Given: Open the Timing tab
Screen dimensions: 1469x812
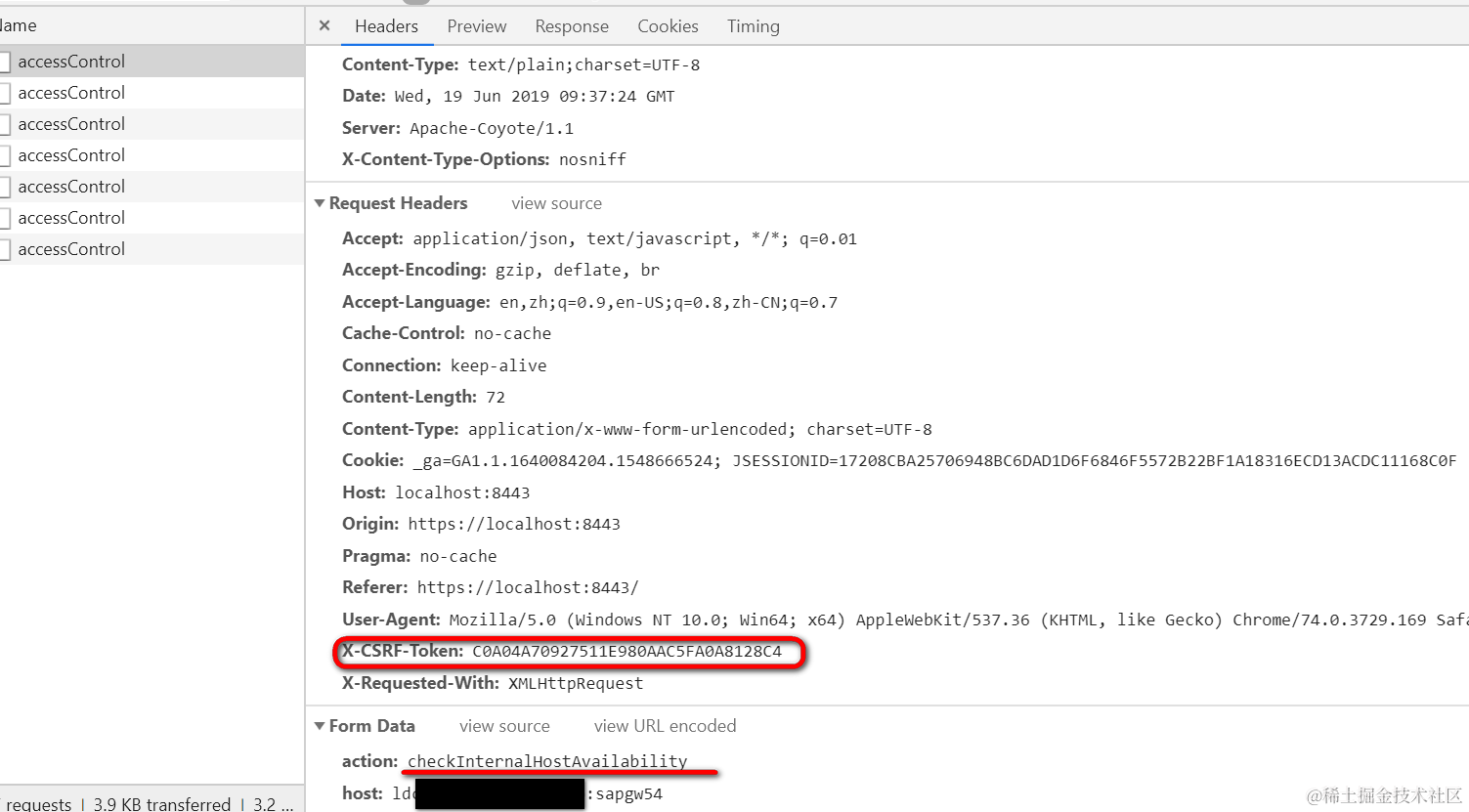Looking at the screenshot, I should (x=754, y=26).
